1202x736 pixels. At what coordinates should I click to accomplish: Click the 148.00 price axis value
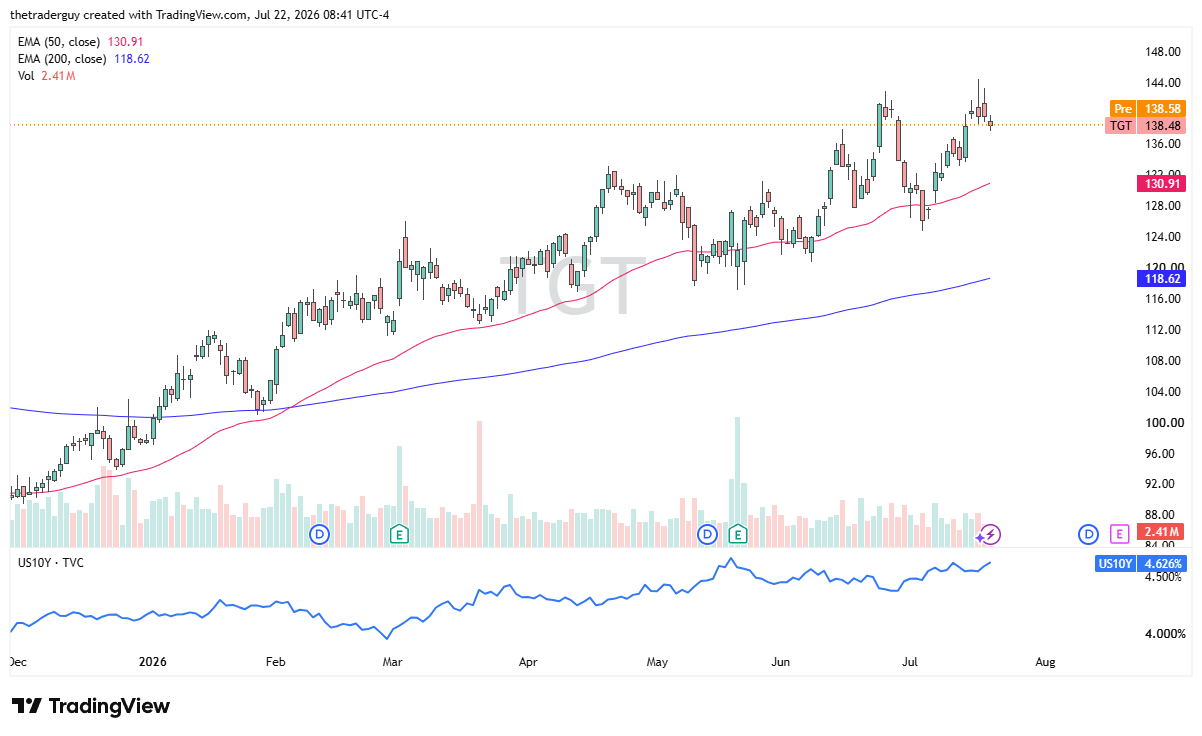(x=1164, y=52)
